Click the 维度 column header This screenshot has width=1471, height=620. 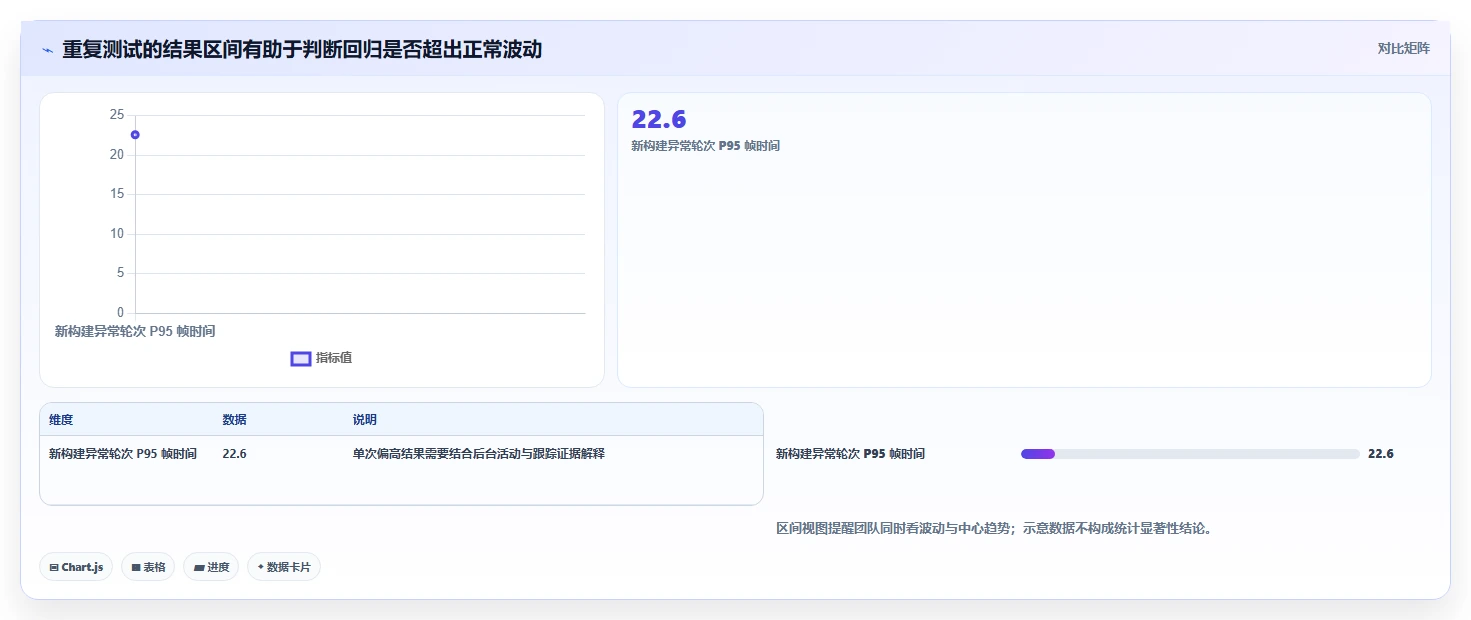pyautogui.click(x=61, y=420)
